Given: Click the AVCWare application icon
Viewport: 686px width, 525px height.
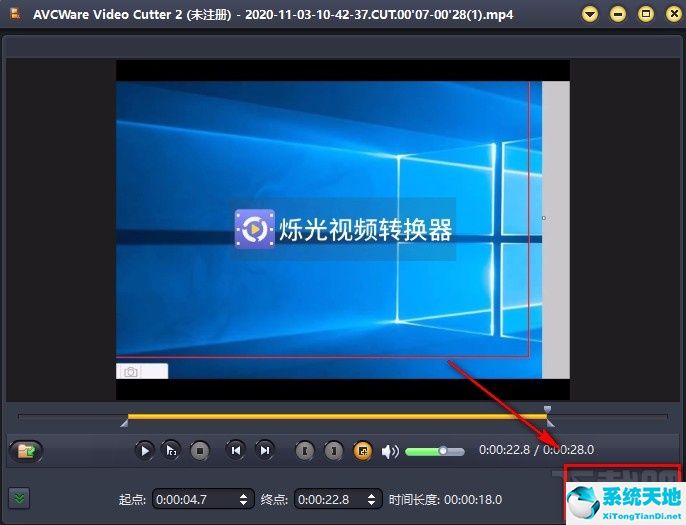Looking at the screenshot, I should tap(16, 14).
